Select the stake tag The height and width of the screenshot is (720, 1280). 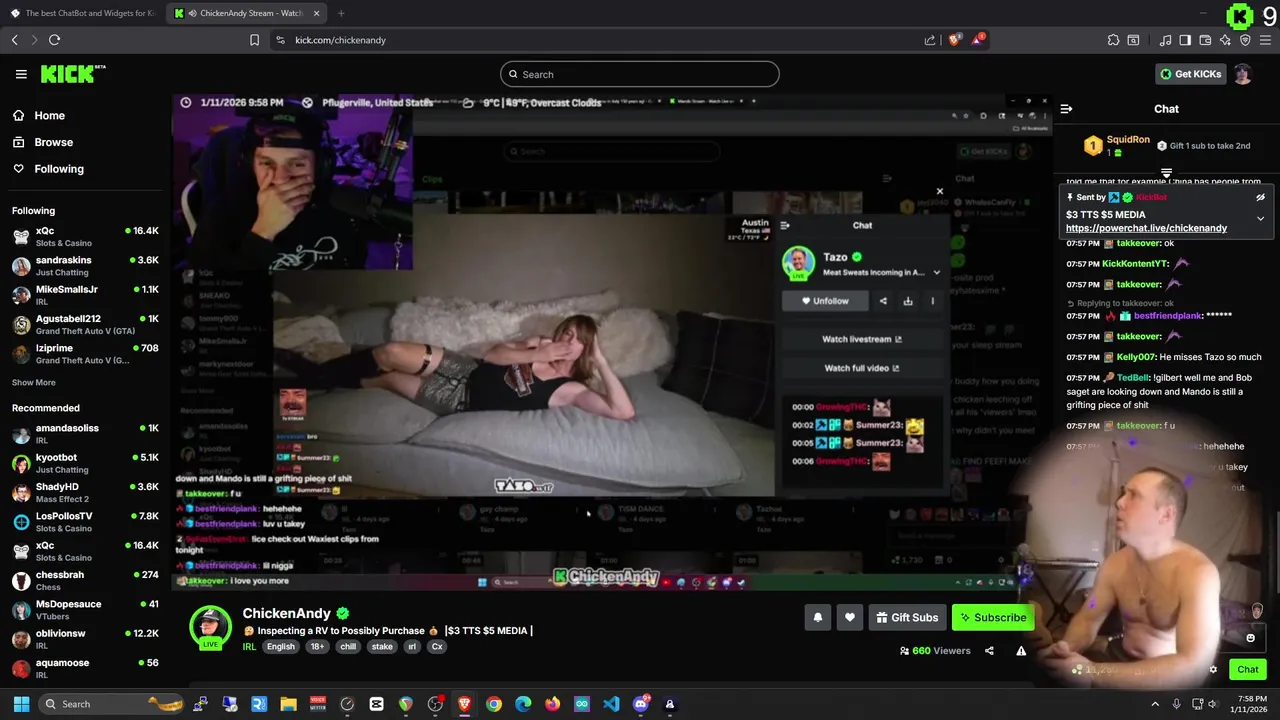382,647
